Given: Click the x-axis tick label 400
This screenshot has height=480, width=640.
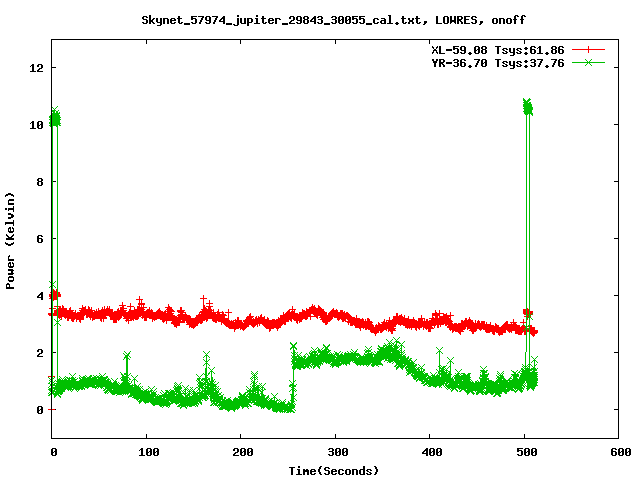Looking at the screenshot, I should click(432, 452).
